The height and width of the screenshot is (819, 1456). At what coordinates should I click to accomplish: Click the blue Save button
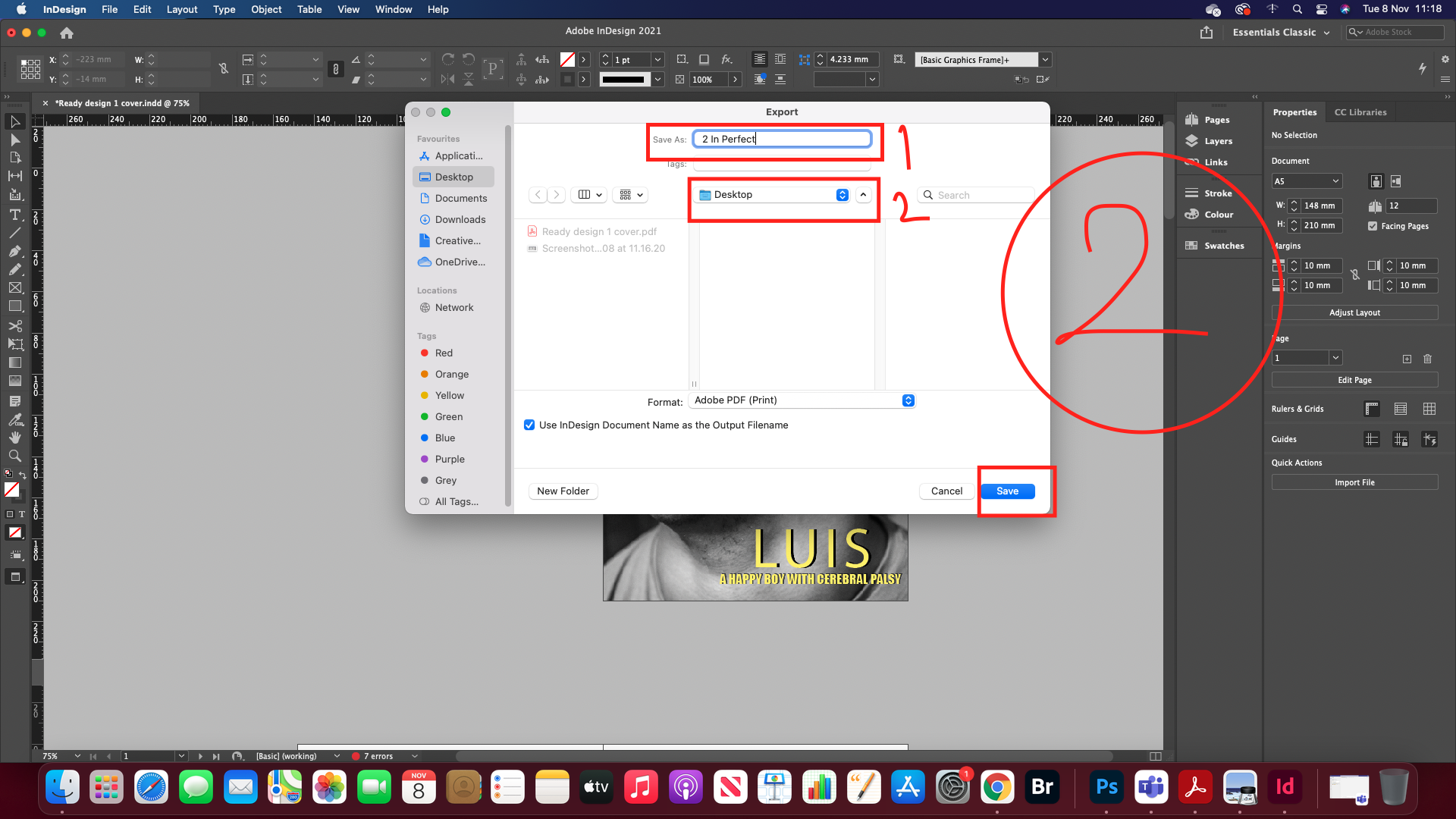1007,491
